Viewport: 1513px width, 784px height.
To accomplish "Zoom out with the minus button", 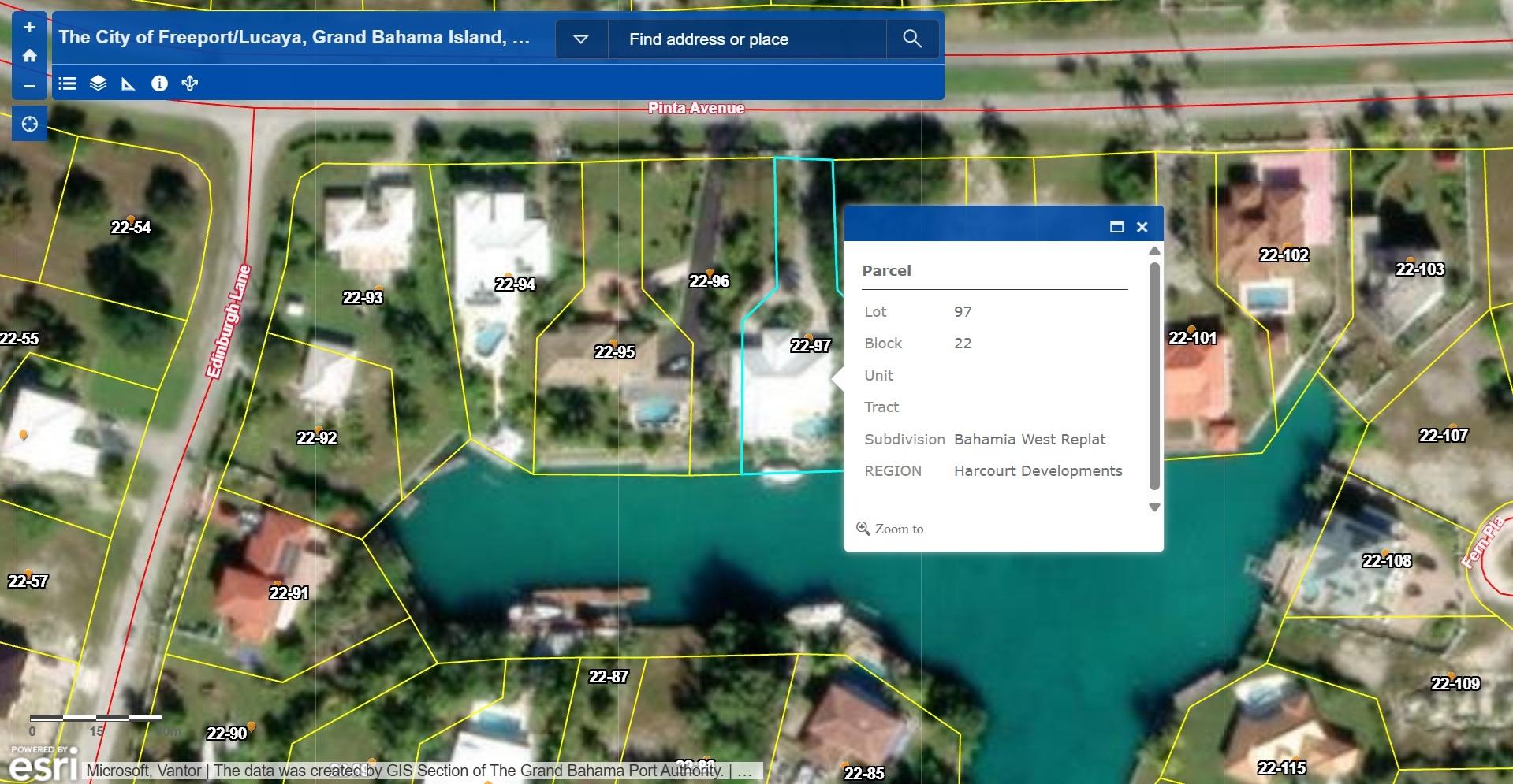I will click(29, 86).
